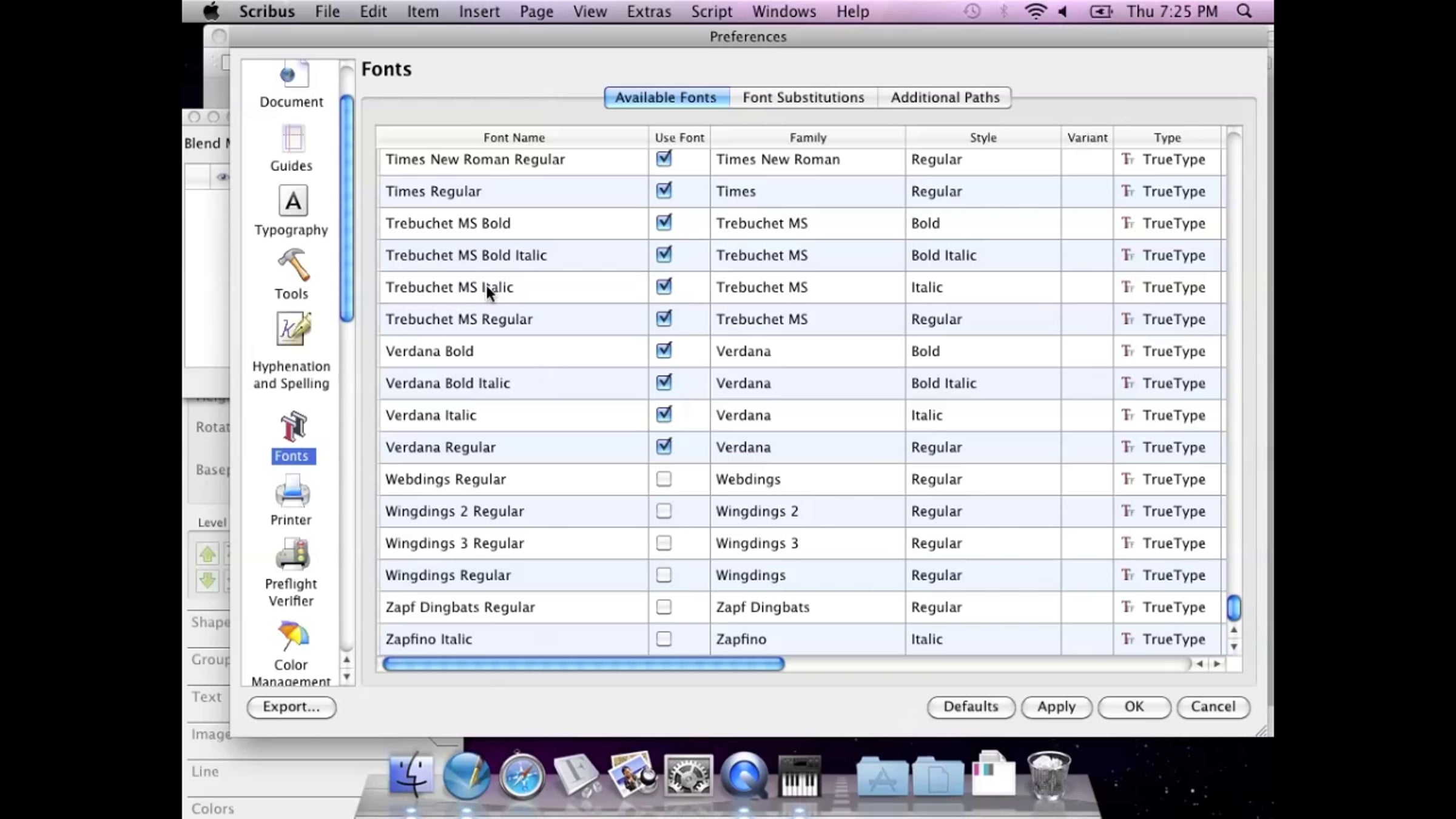Click the Spotlight search magnifier icon
This screenshot has width=1456, height=819.
tap(1244, 12)
